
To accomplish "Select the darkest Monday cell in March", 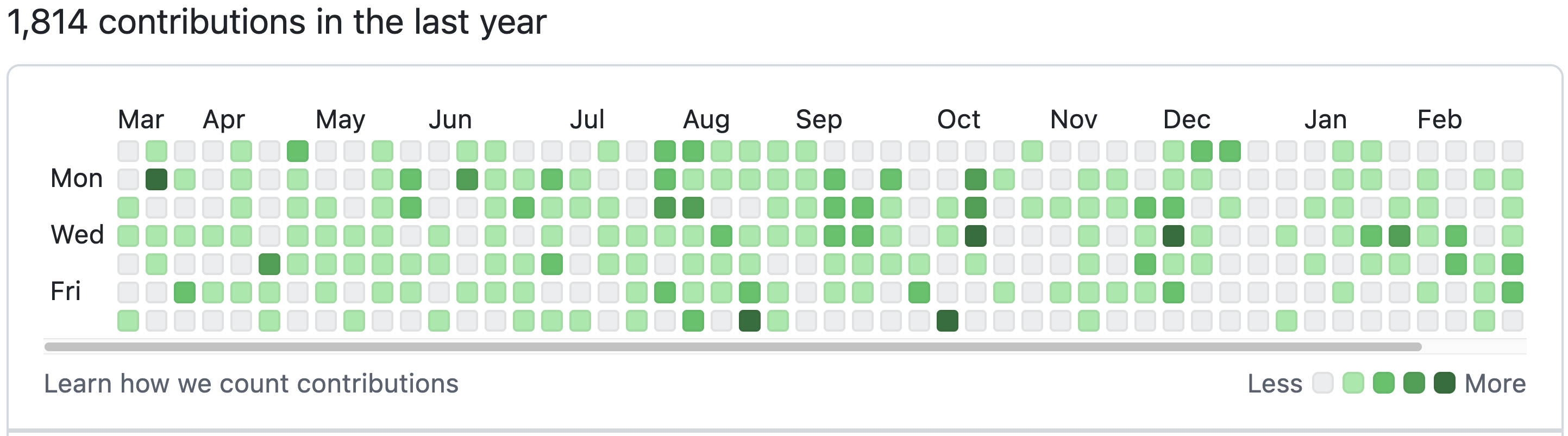I will (x=156, y=179).
